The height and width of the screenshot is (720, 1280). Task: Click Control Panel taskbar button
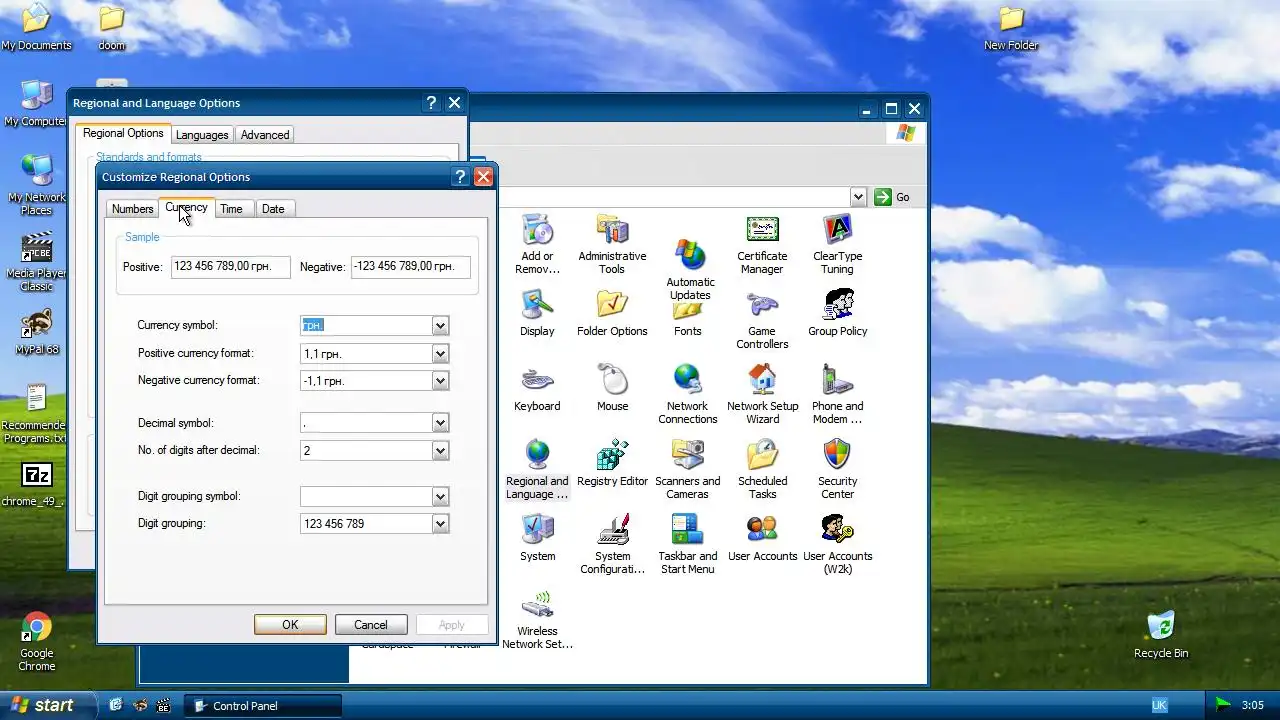coord(264,706)
